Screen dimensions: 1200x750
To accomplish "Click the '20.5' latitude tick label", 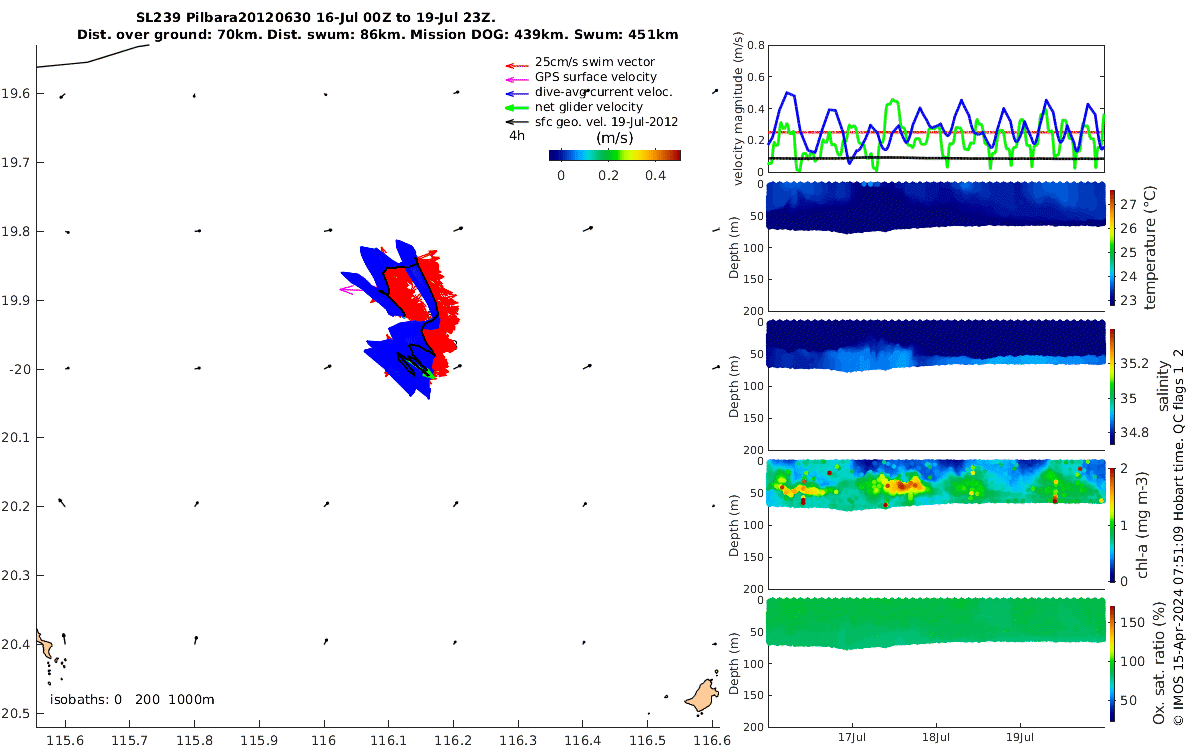I will 16,714.
